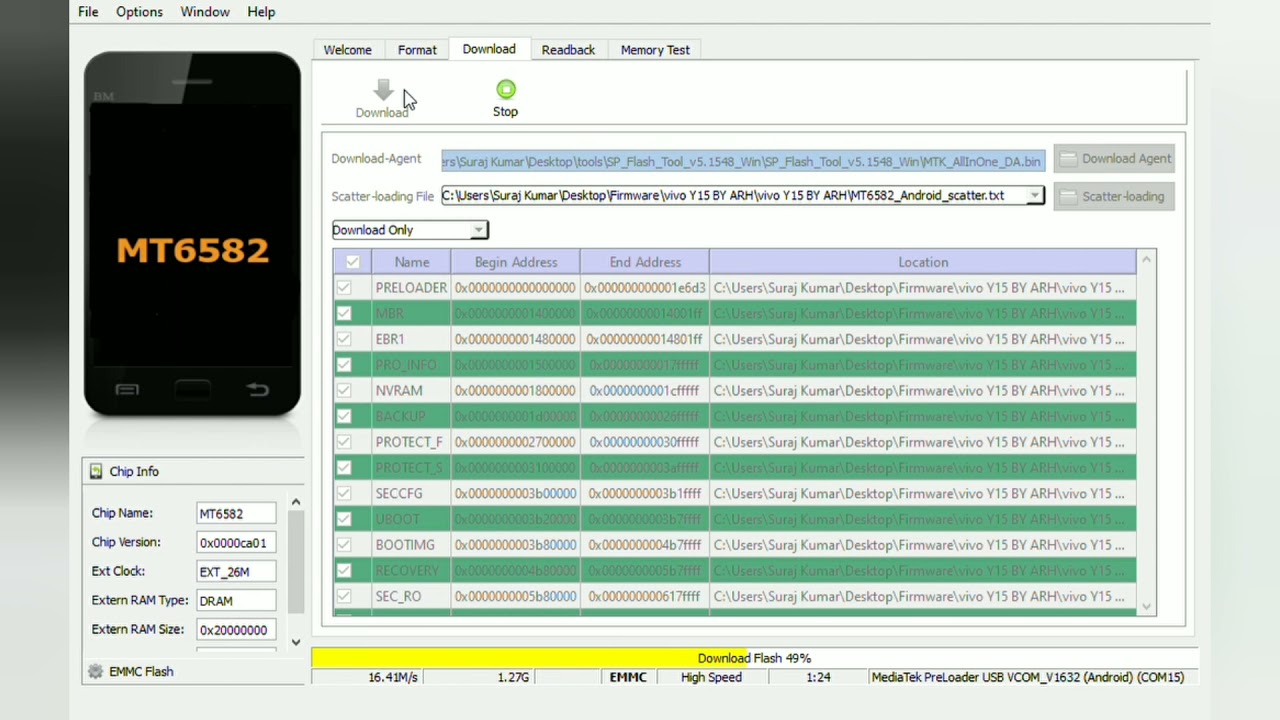Viewport: 1280px width, 720px height.
Task: Select the Download tab
Action: pyautogui.click(x=489, y=49)
